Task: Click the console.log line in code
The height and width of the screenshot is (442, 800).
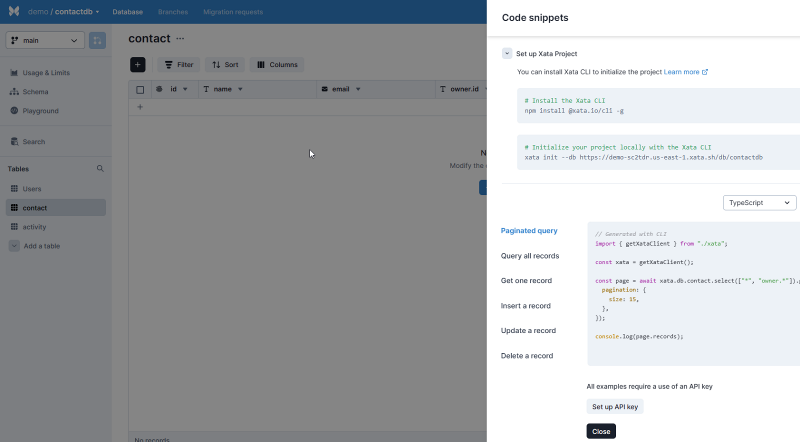Action: click(639, 337)
